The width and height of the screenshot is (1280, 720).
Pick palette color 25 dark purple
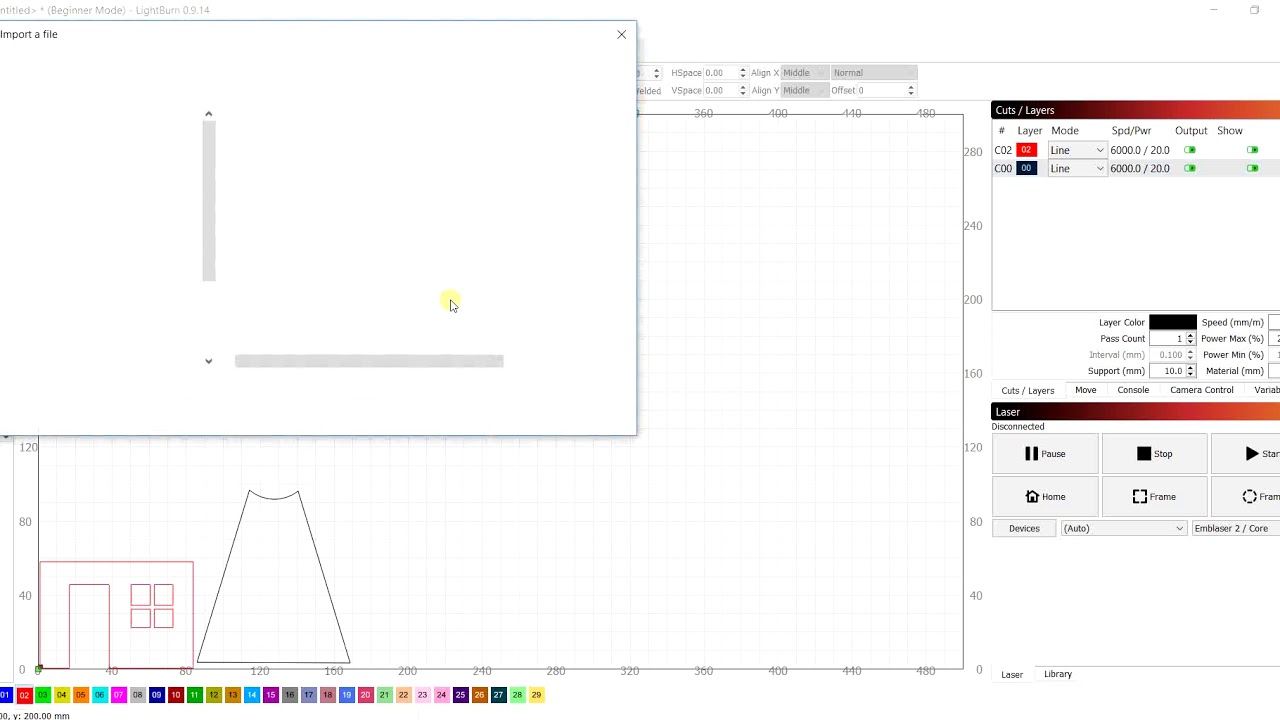click(x=460, y=695)
